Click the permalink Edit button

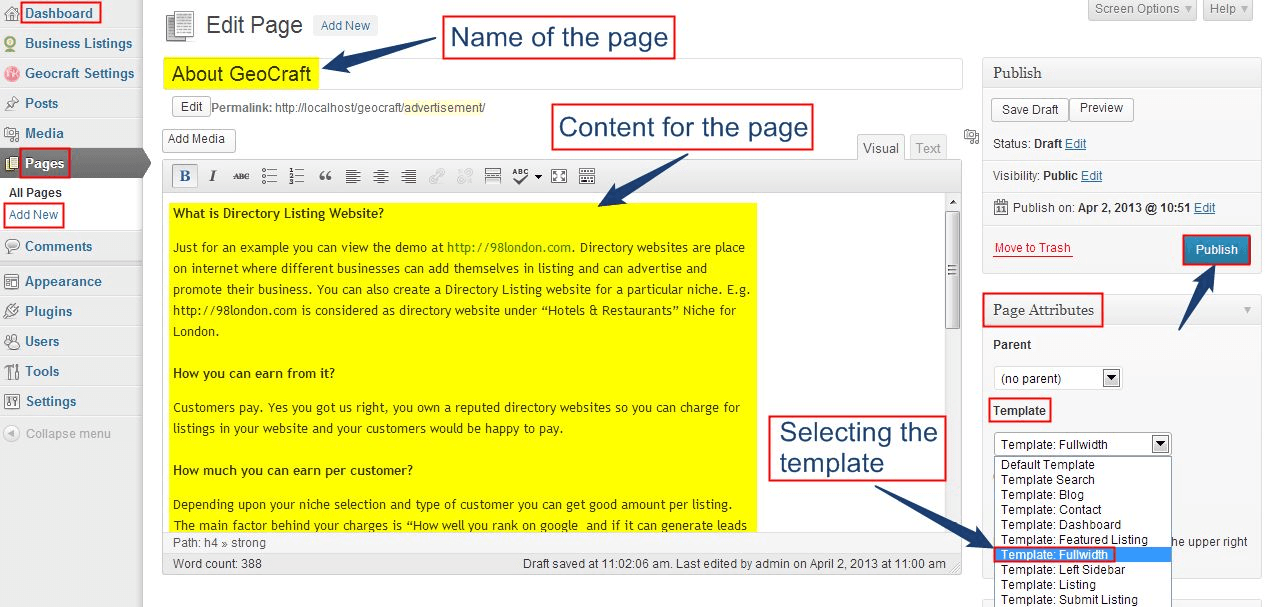[191, 106]
